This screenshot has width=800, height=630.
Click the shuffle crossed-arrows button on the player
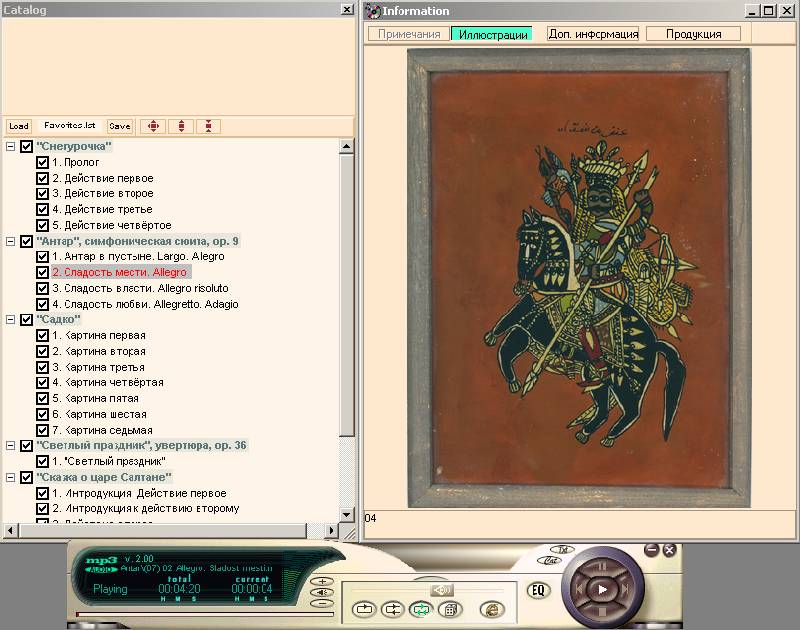click(392, 609)
